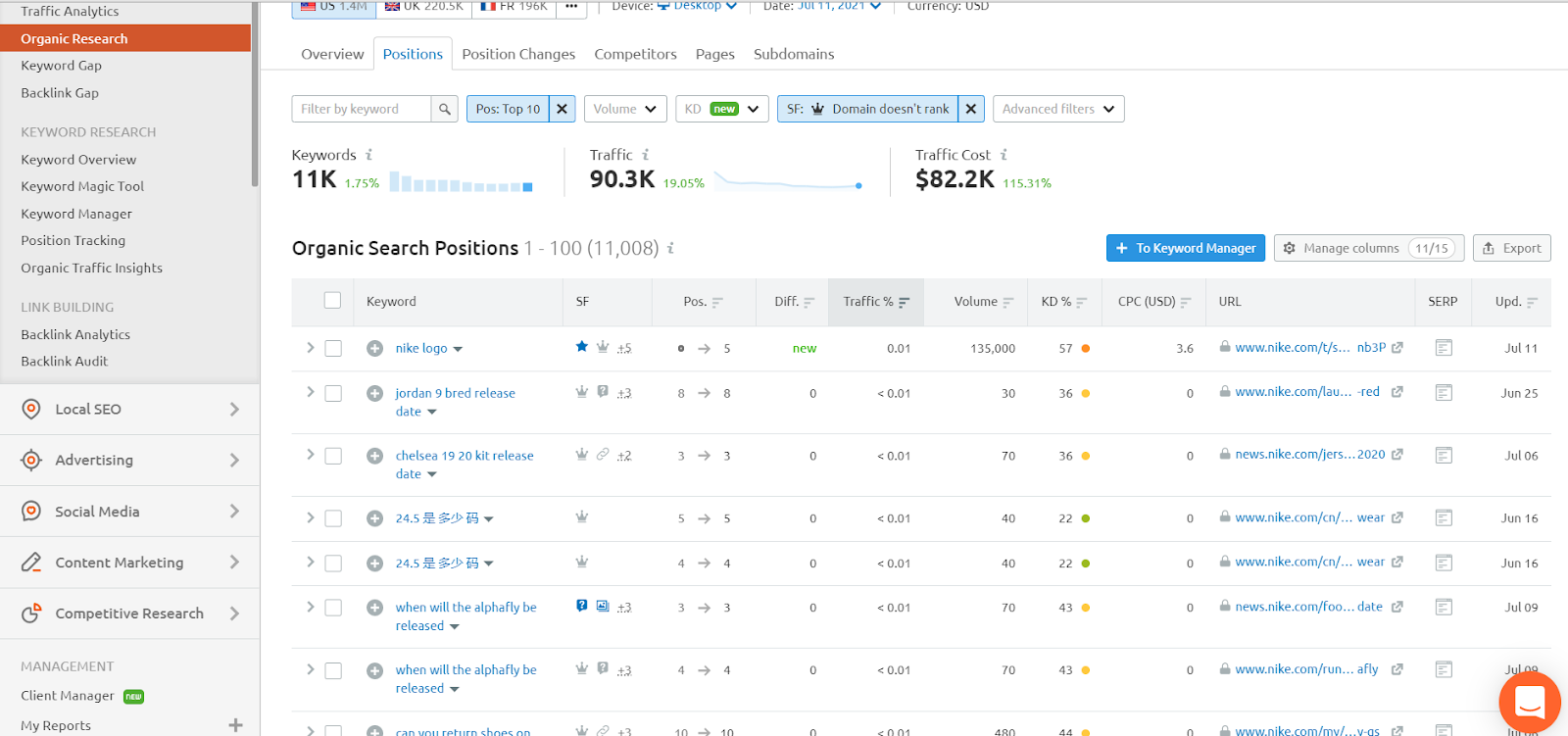Click plus icon for chelsea 19 20 kit release date
Viewport: 1568px width, 736px height.
point(374,456)
